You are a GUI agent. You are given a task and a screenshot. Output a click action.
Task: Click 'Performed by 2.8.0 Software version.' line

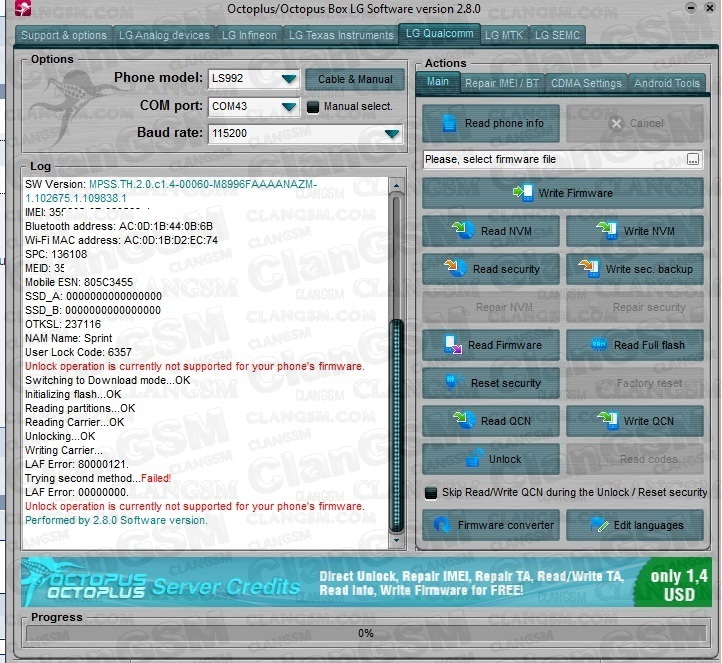pos(116,520)
